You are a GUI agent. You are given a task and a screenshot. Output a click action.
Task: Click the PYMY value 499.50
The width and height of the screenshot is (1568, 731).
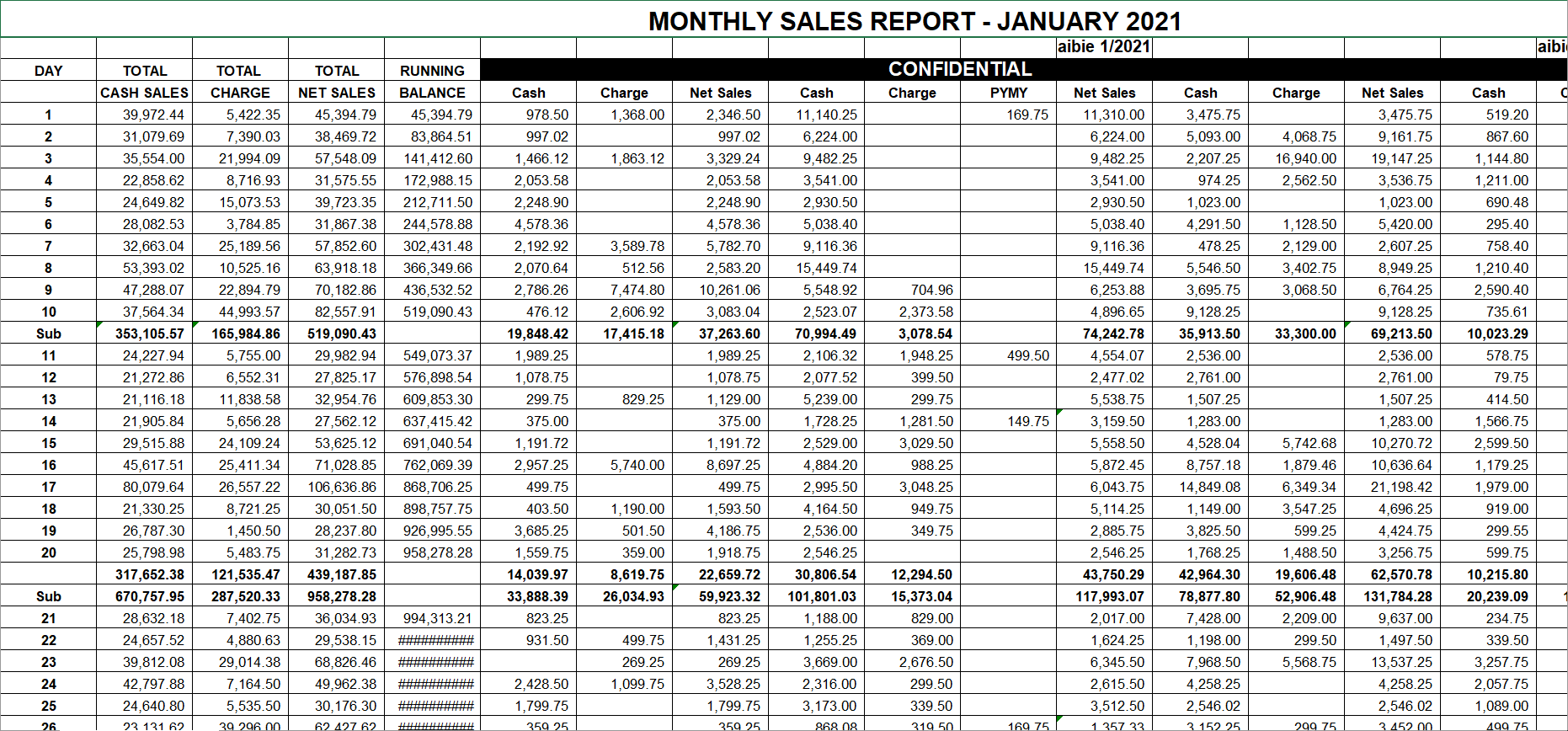tap(1009, 355)
